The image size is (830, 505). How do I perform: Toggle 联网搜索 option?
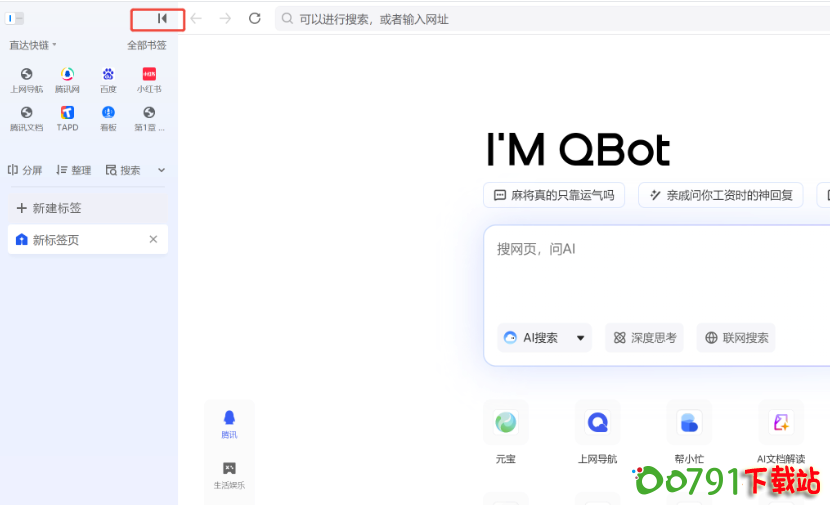(736, 338)
